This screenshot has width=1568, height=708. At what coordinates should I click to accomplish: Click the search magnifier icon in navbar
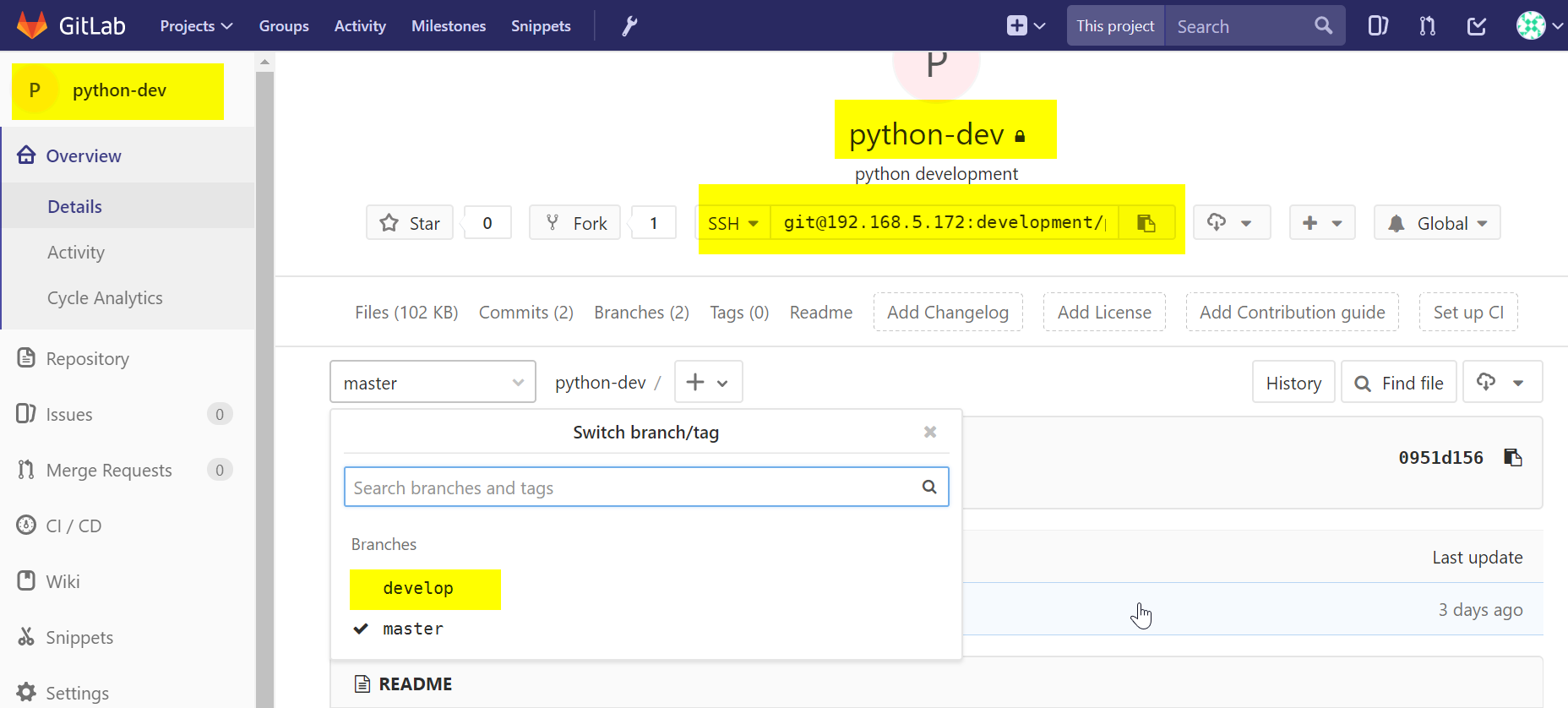coord(1323,25)
